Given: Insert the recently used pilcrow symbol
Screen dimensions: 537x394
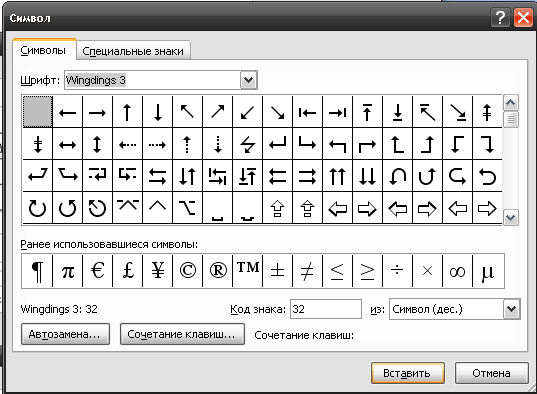Looking at the screenshot, I should pyautogui.click(x=37, y=271).
